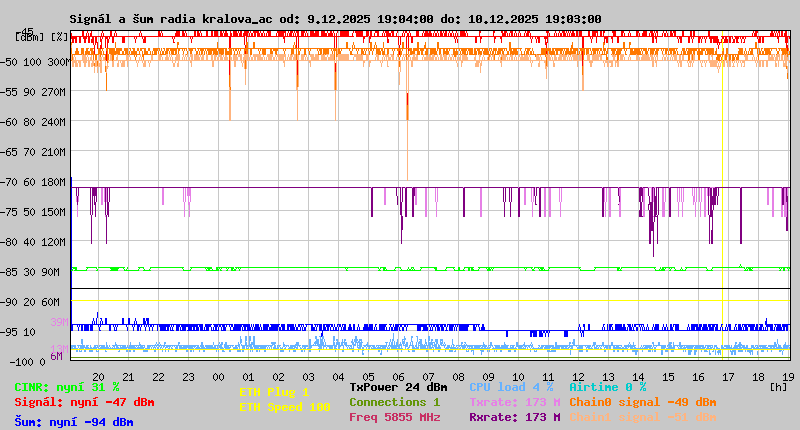800x430 pixels.
Task: Select the red Signál legend label
Action: 84,402
